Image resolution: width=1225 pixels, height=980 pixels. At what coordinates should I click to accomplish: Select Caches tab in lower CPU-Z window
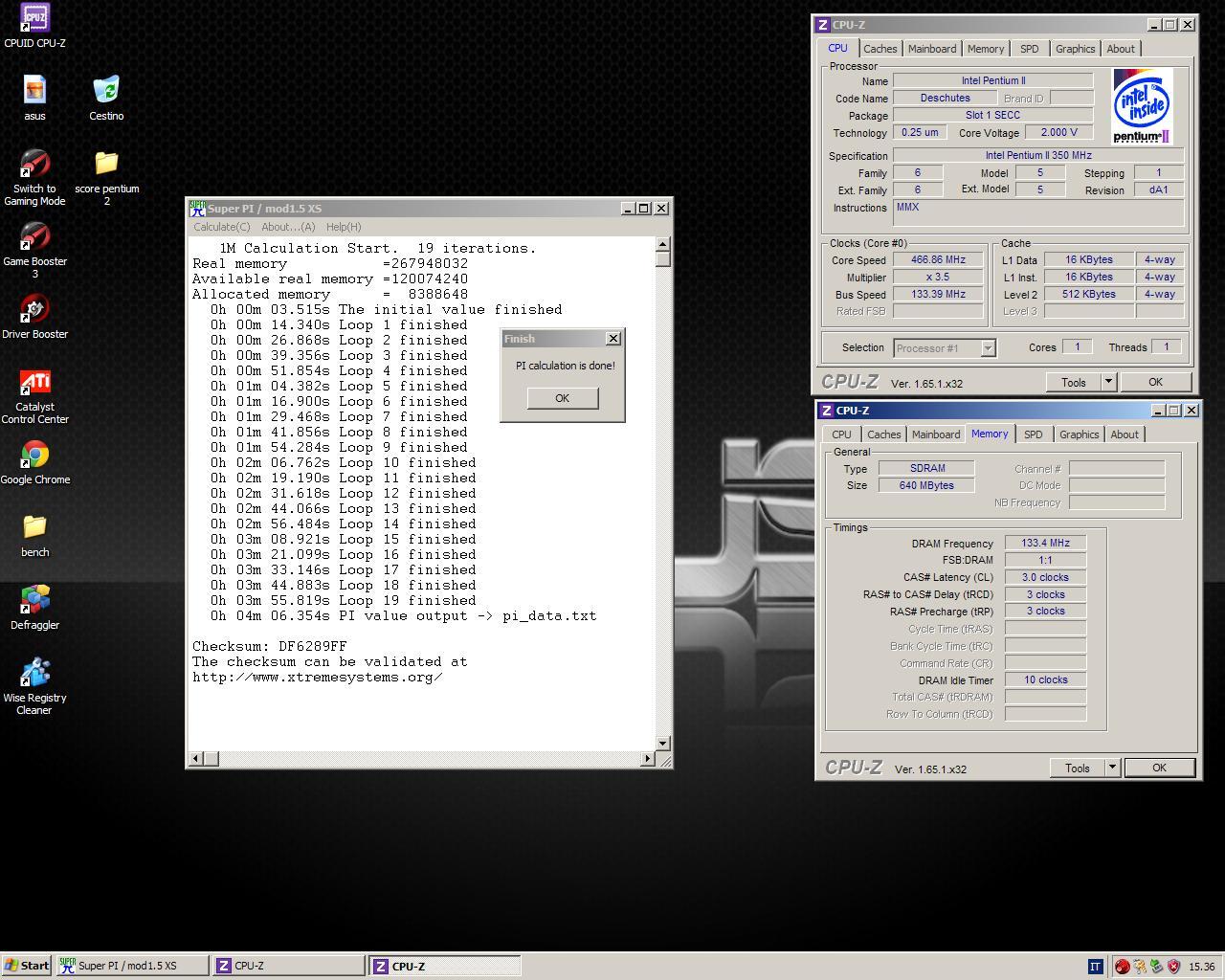click(884, 434)
